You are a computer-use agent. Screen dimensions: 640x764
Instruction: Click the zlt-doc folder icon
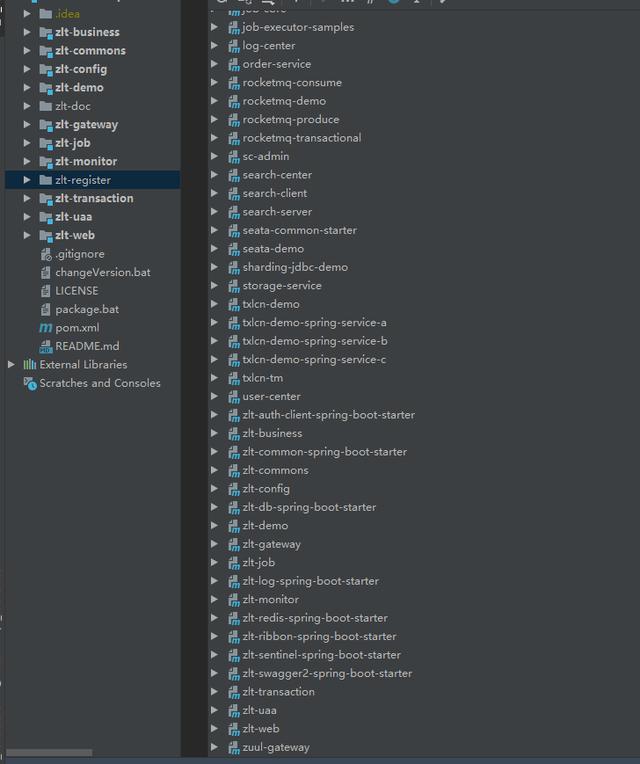46,106
